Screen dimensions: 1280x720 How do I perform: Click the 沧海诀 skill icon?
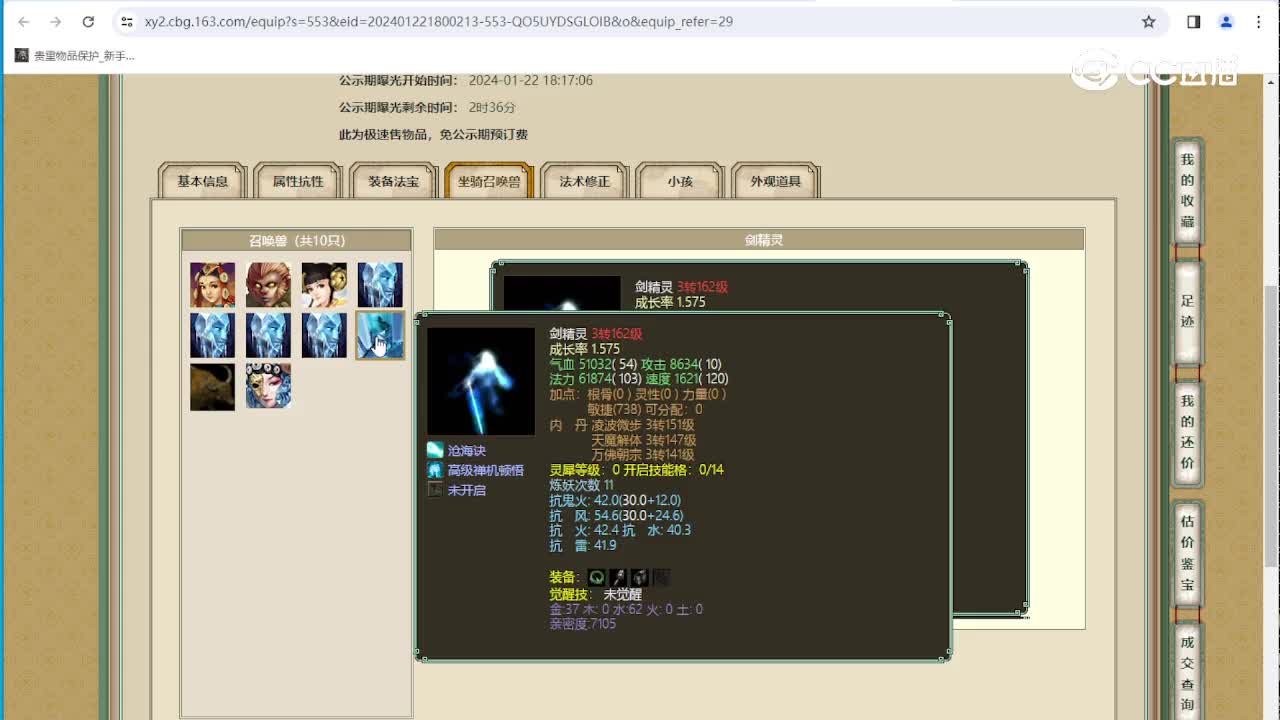coord(435,451)
